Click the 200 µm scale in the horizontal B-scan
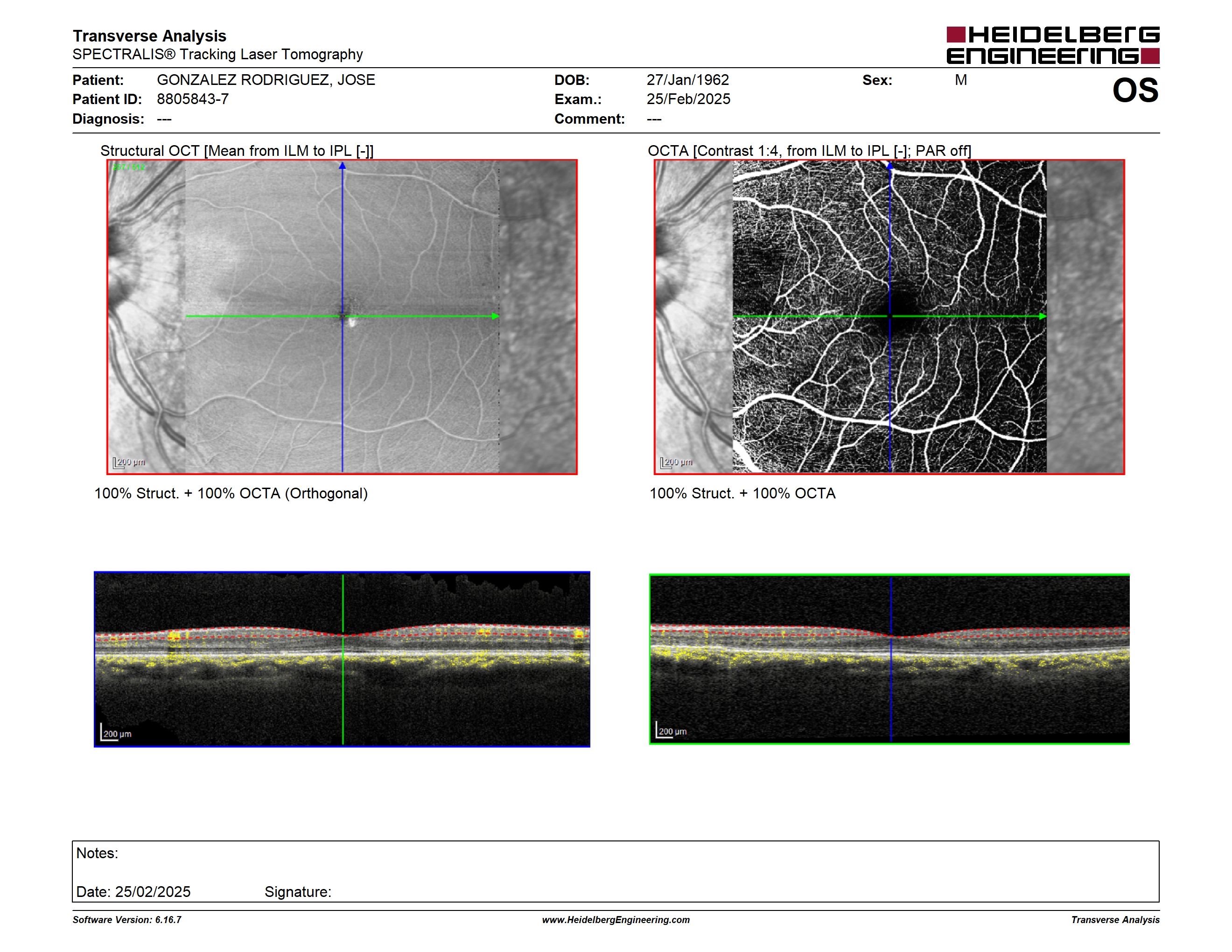The image size is (1232, 952). tap(671, 730)
